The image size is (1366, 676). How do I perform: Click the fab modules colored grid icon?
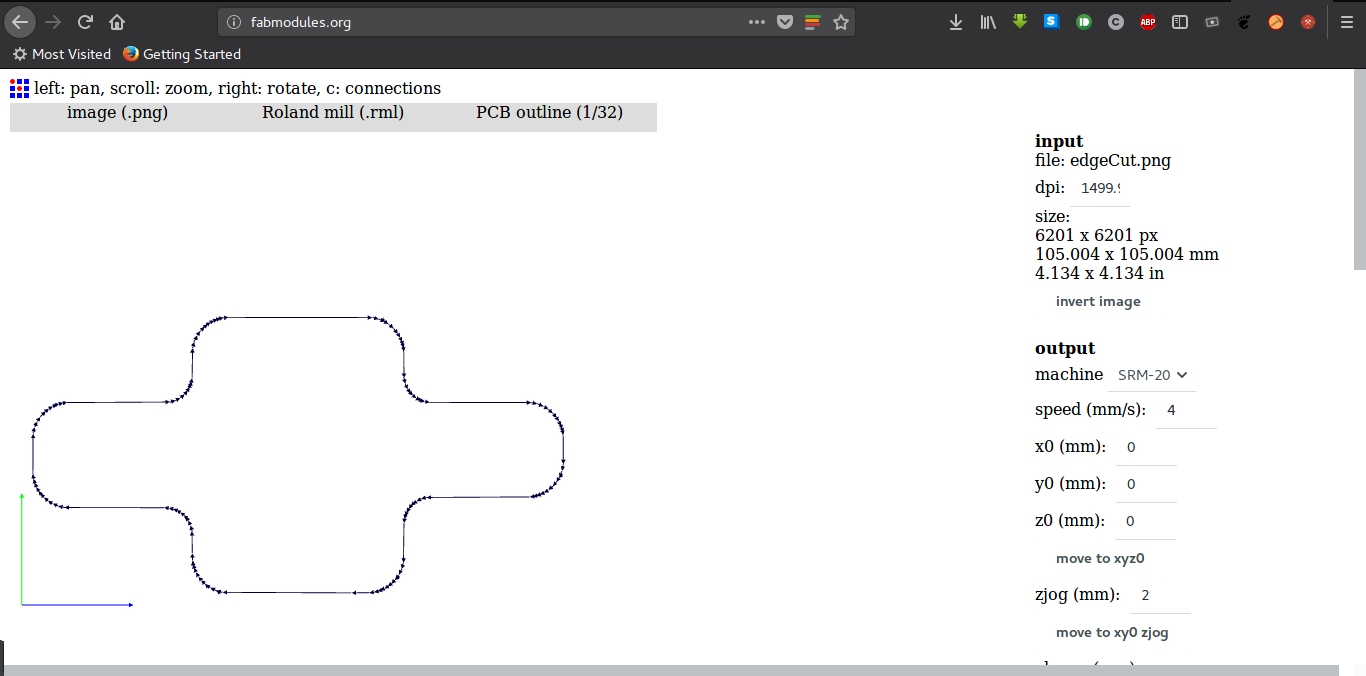pyautogui.click(x=18, y=88)
